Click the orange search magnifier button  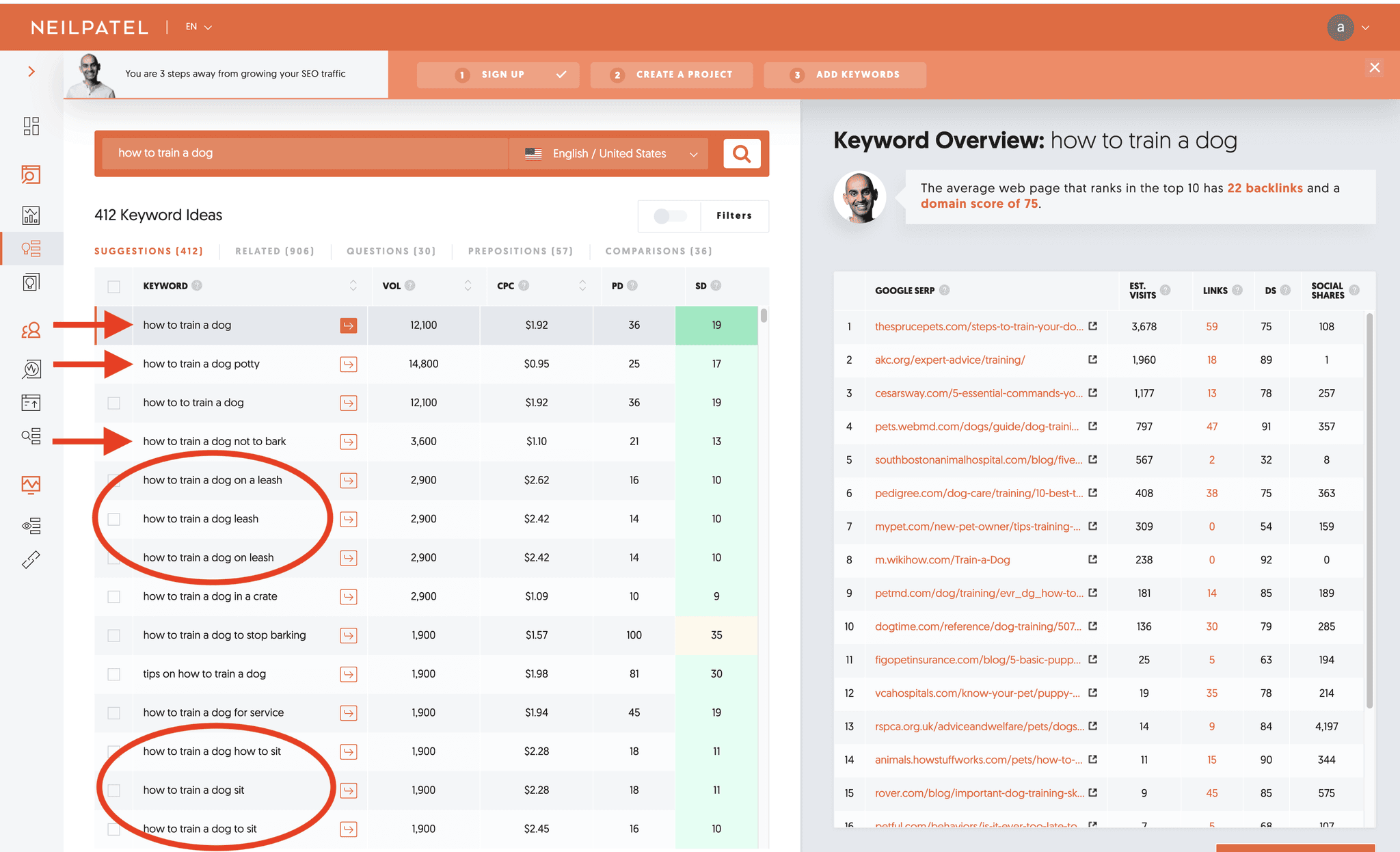pyautogui.click(x=742, y=153)
